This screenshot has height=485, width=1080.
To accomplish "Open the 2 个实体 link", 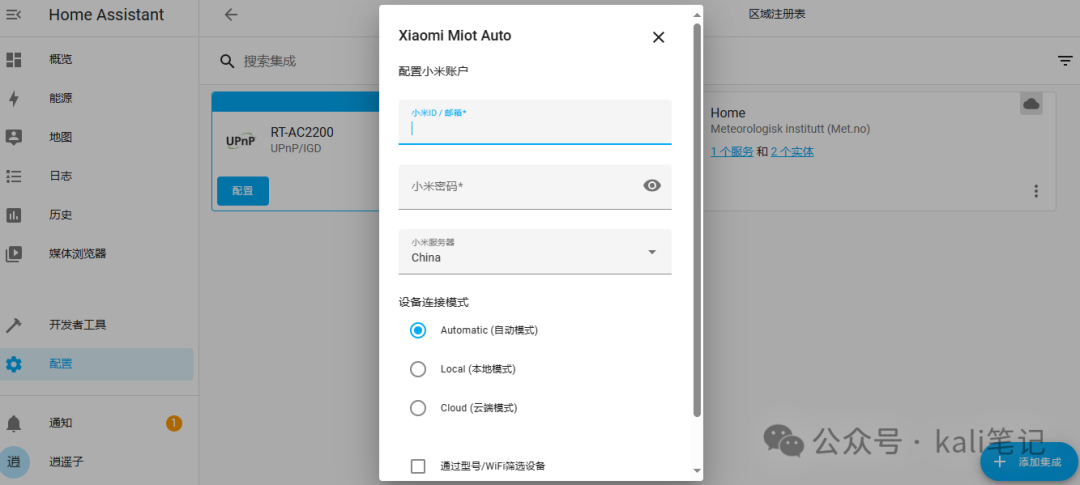I will [792, 152].
